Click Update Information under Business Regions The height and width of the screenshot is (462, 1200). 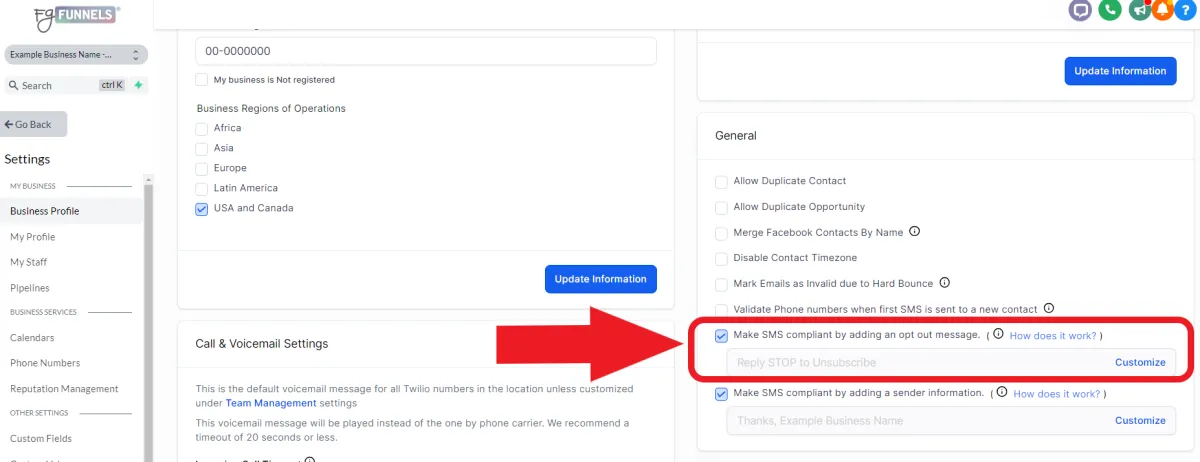[x=601, y=279]
